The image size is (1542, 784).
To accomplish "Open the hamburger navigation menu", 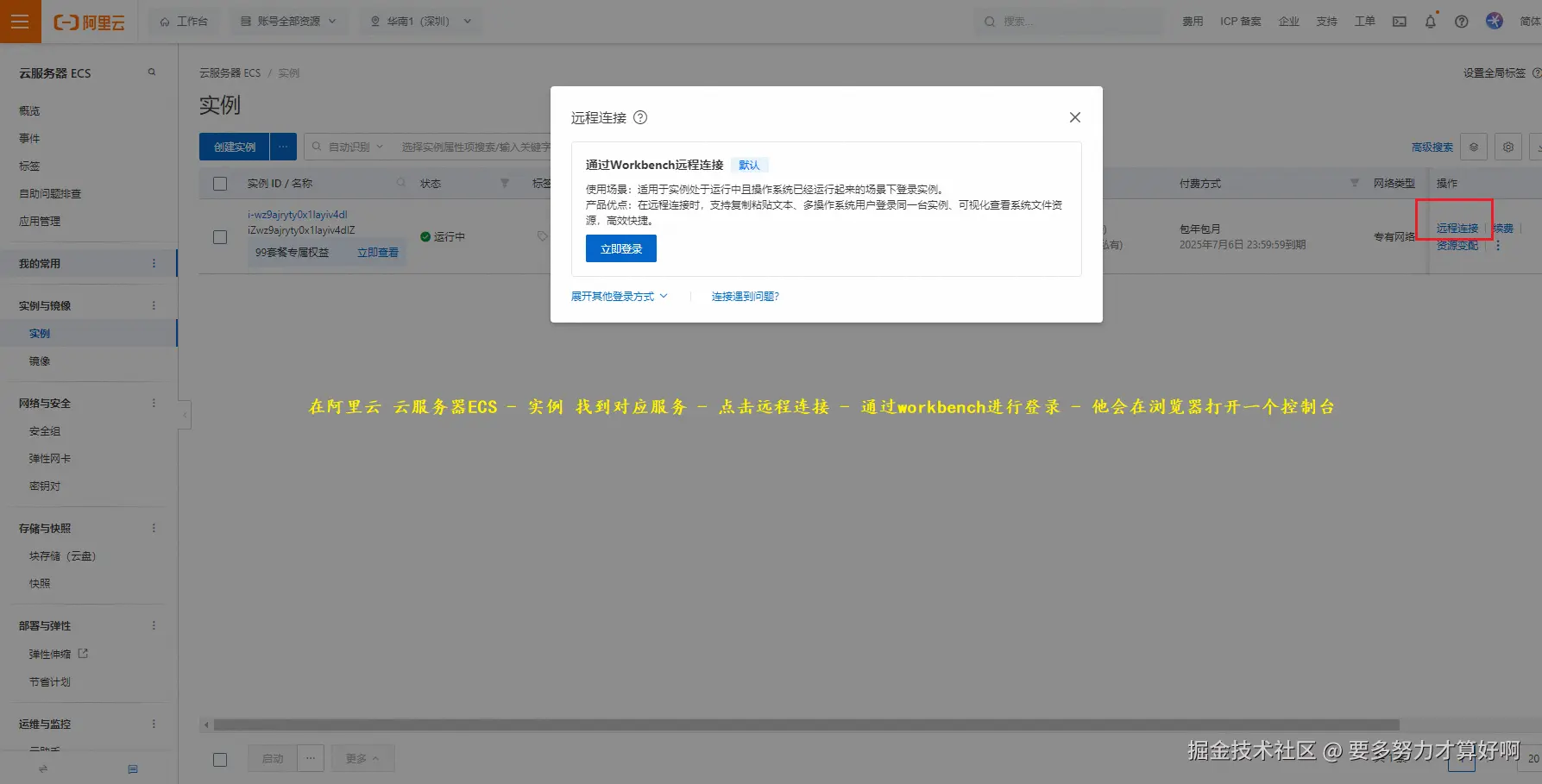I will [21, 22].
